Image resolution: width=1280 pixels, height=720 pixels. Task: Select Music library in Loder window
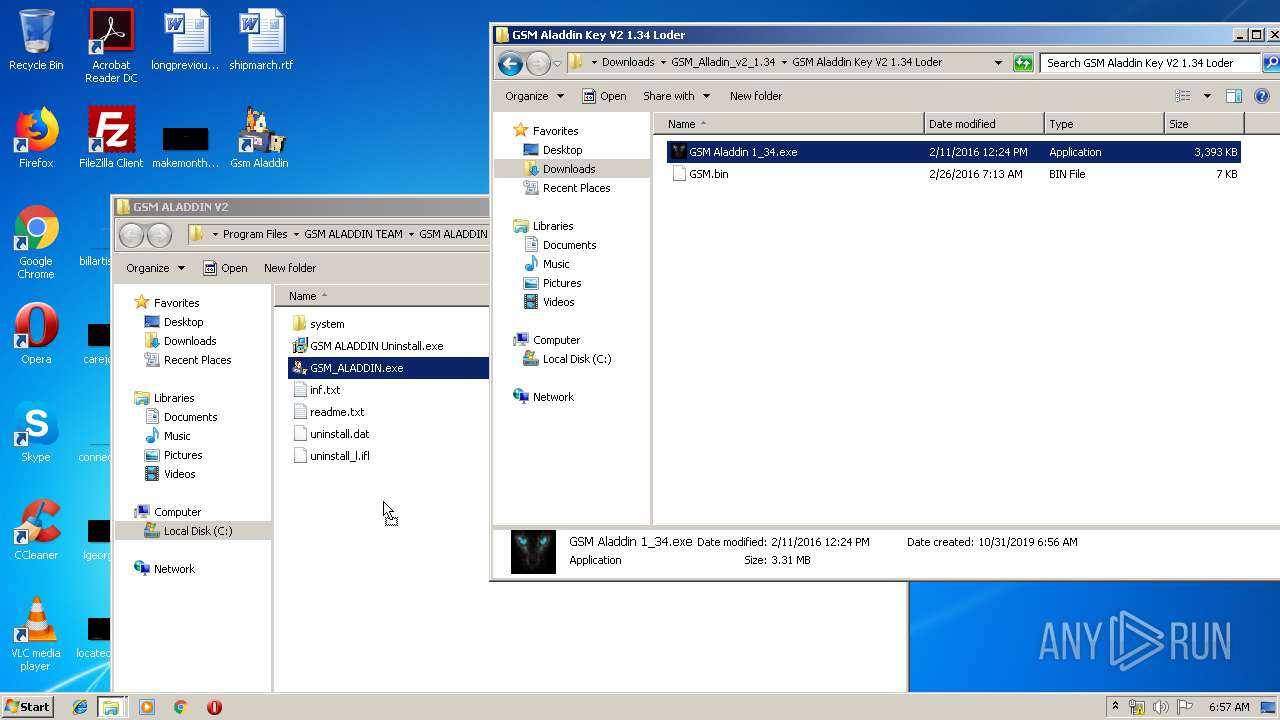pos(546,264)
